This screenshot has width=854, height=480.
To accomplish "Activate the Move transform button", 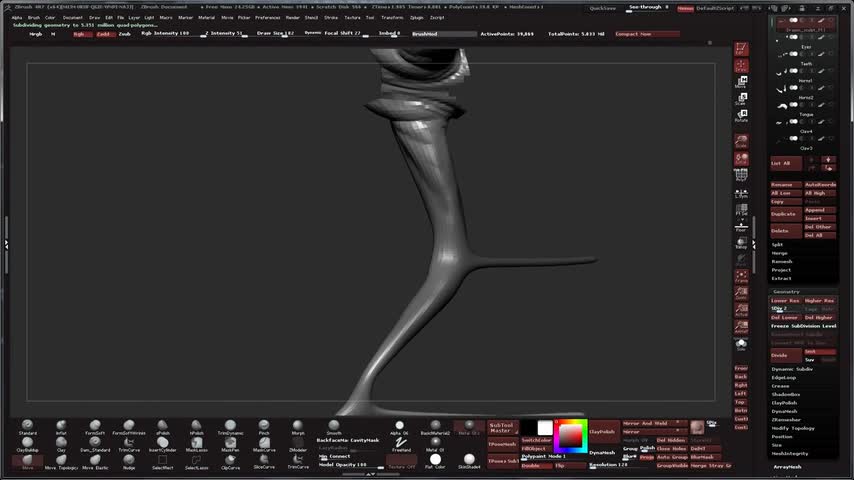I will pyautogui.click(x=741, y=82).
